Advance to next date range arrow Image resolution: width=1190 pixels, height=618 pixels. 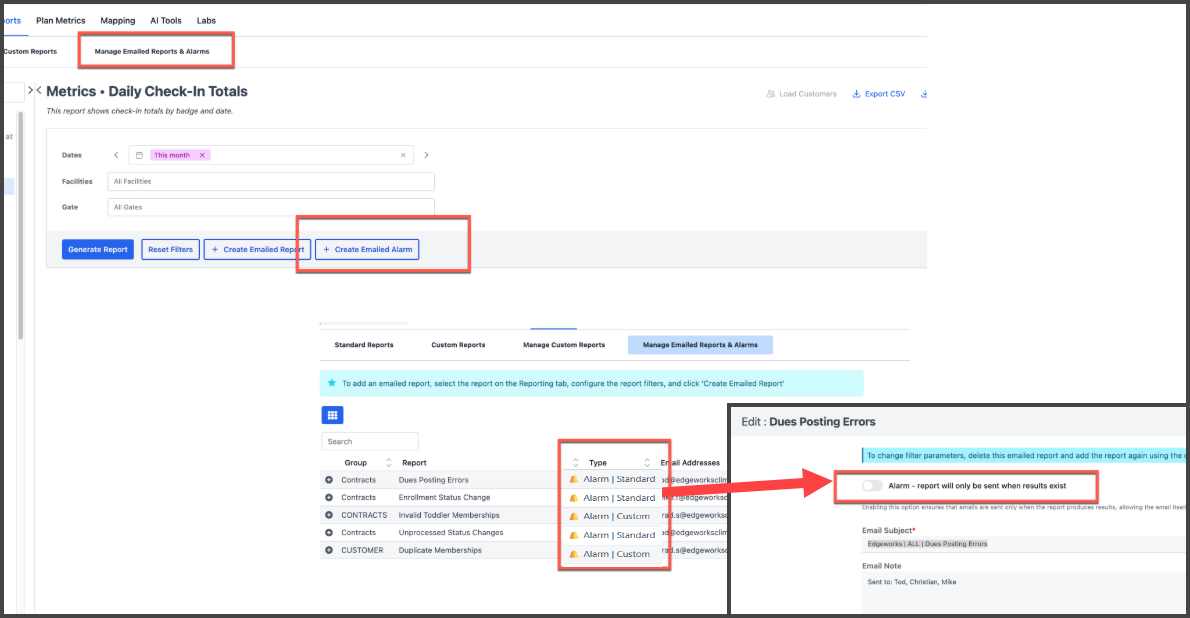tap(426, 155)
